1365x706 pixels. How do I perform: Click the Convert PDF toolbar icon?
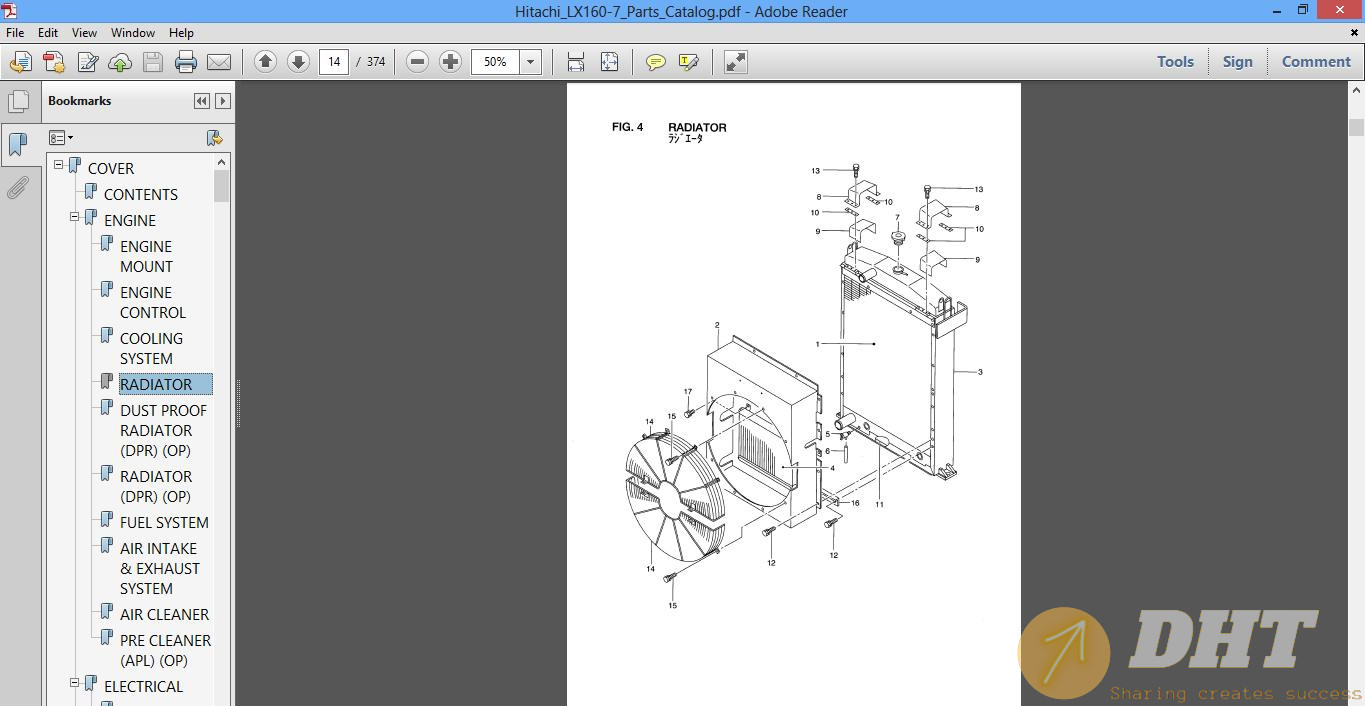54,62
